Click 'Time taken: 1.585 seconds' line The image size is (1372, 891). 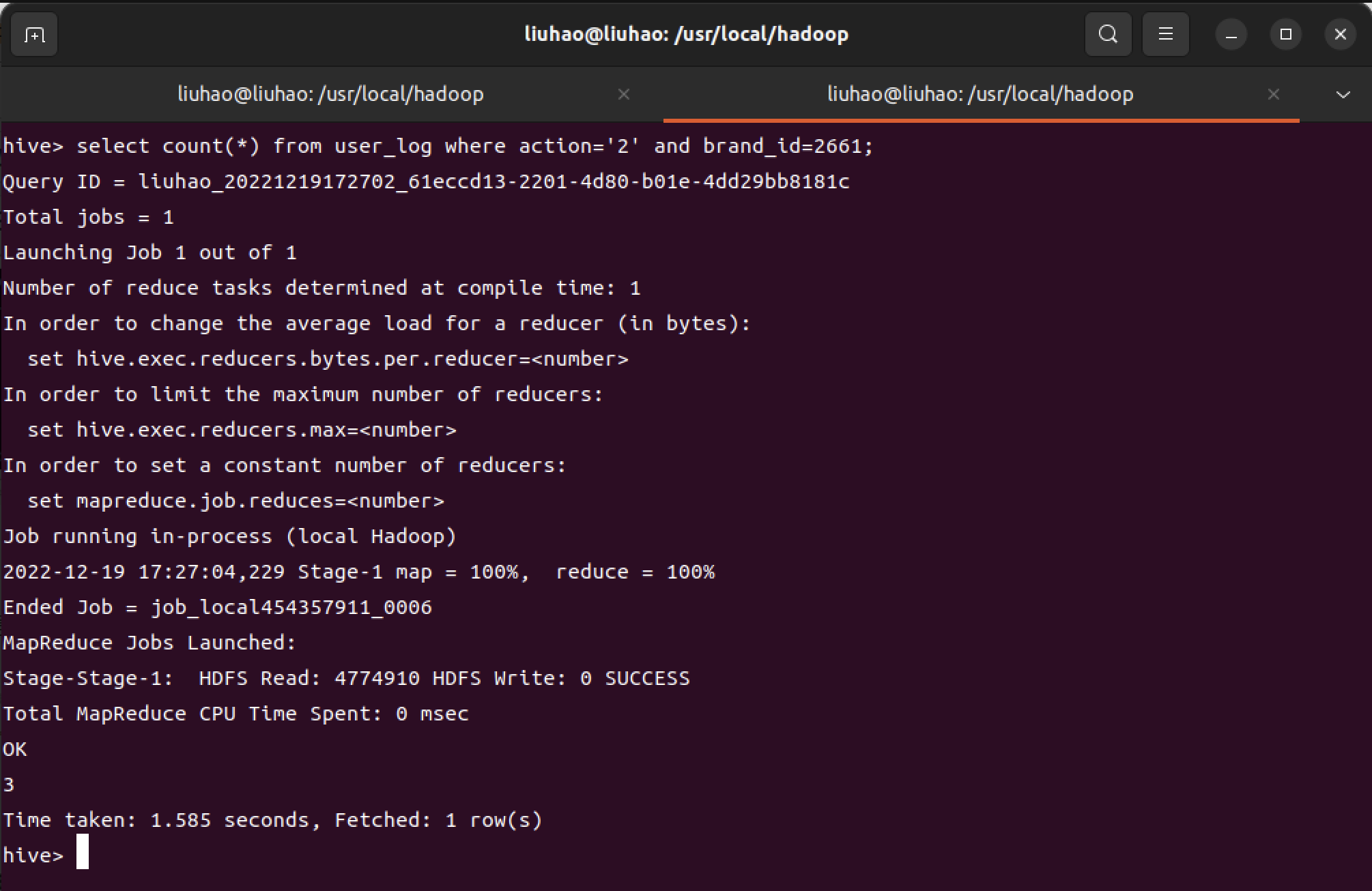point(273,820)
